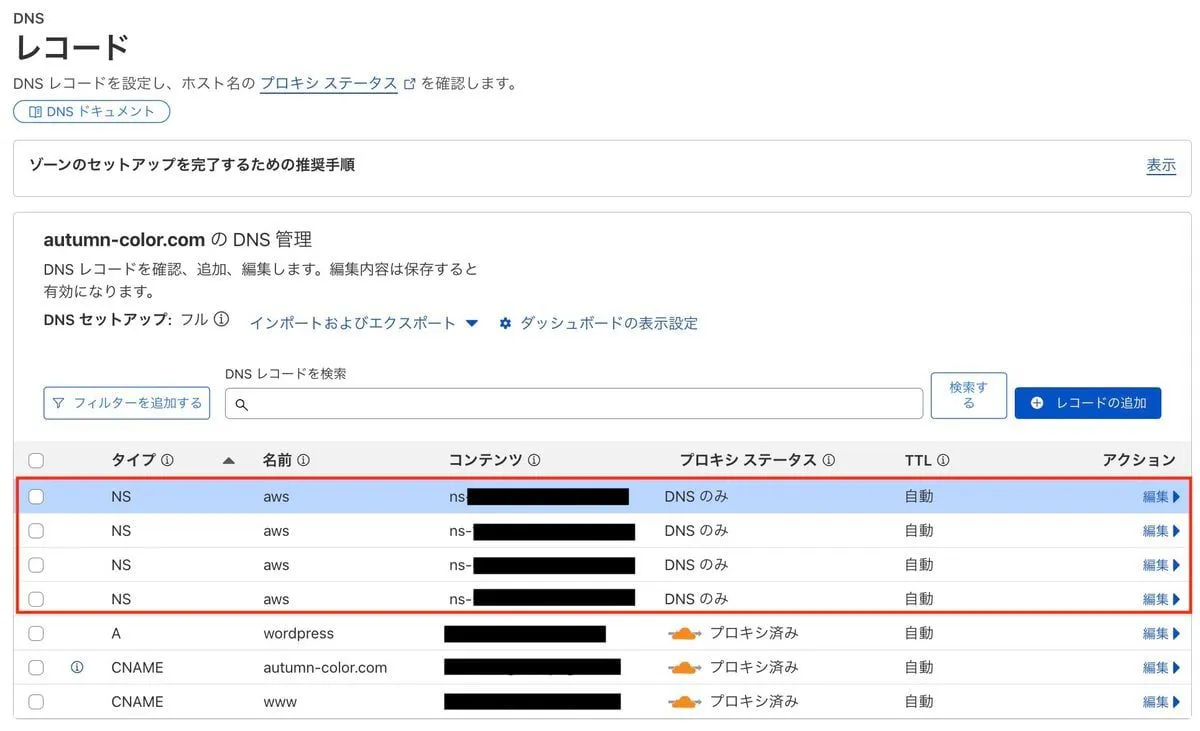Viewport: 1200px width, 731px height.
Task: Check the box for the wordpress A record
Action: point(36,633)
